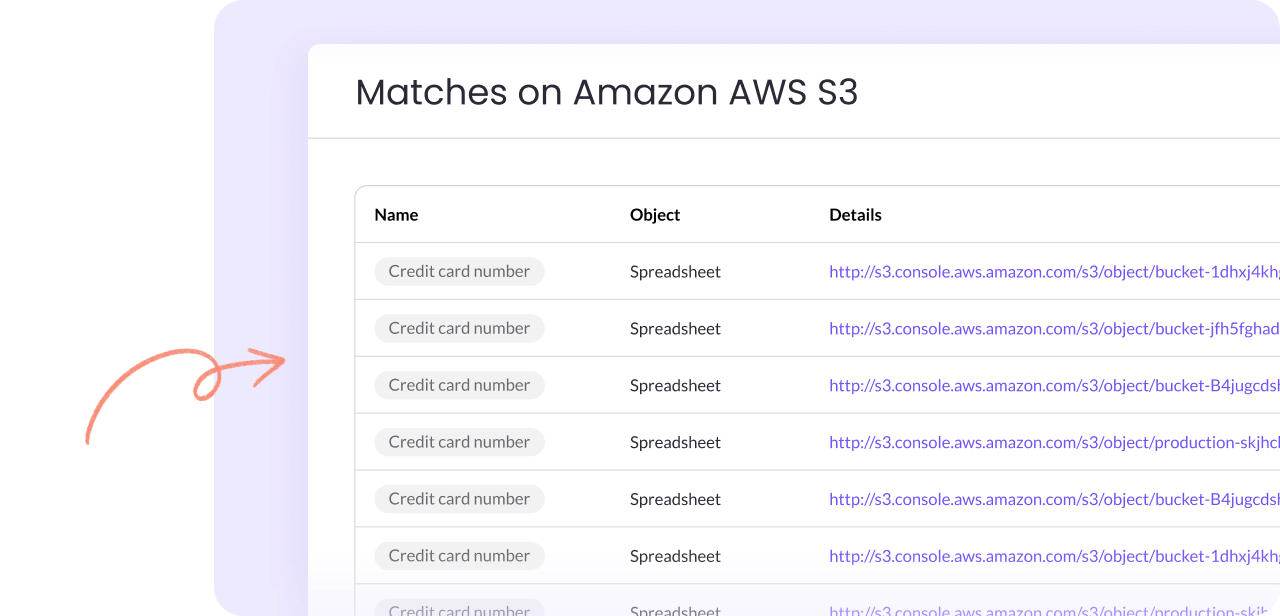Click the first row's Credit card number tag
1280x616 pixels.
tap(459, 271)
